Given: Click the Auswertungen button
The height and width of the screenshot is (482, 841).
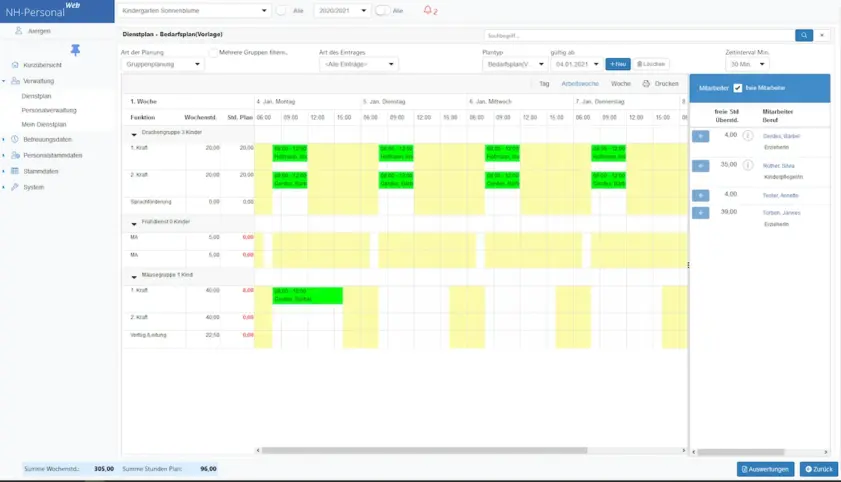Looking at the screenshot, I should point(765,469).
